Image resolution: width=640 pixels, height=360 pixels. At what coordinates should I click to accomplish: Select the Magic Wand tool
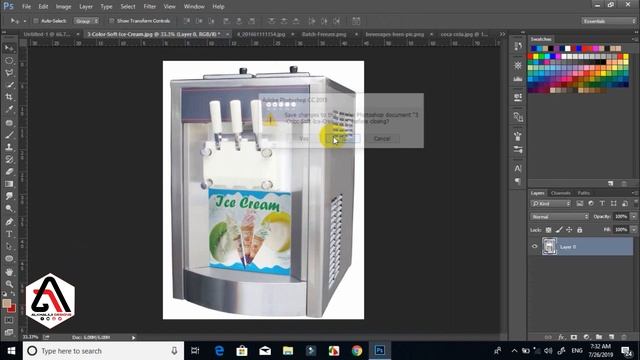point(9,85)
